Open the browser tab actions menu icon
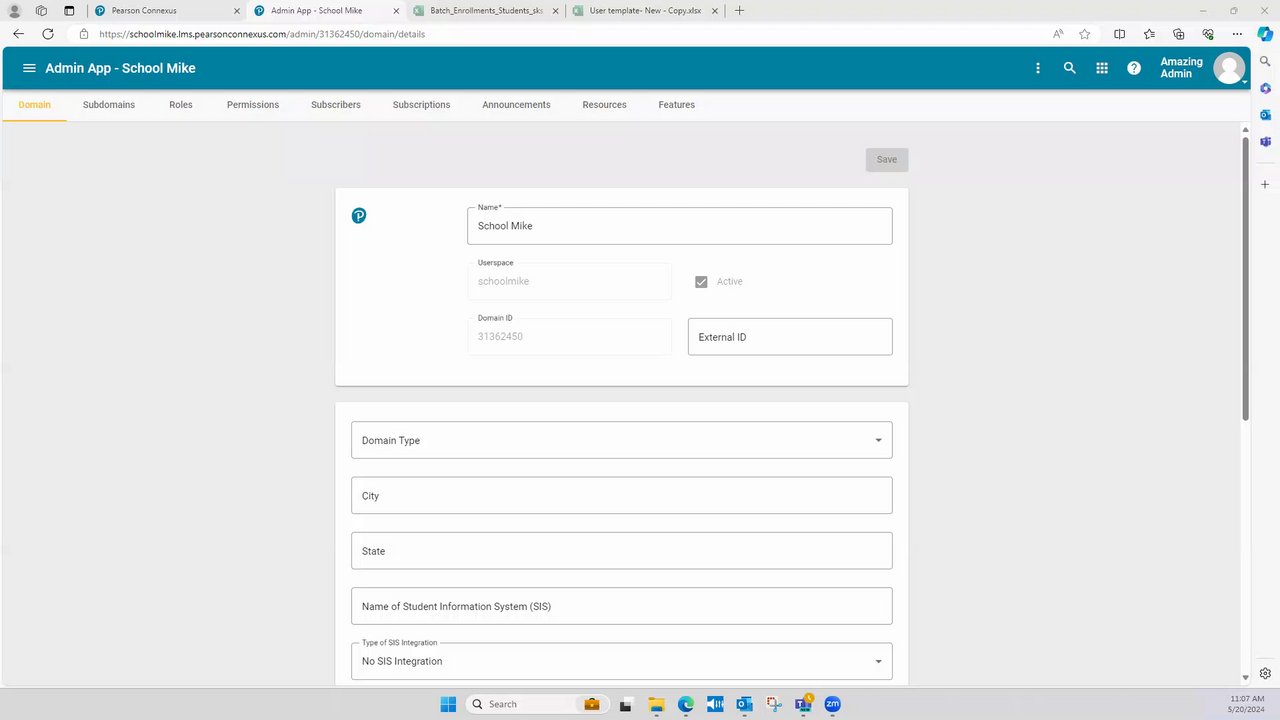Viewport: 1280px width, 720px height. click(69, 10)
